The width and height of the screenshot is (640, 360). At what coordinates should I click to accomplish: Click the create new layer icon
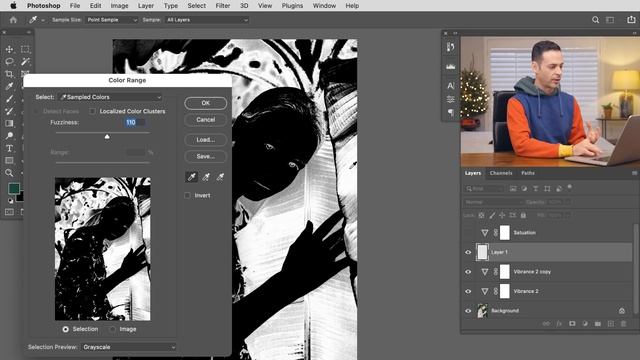pyautogui.click(x=611, y=324)
